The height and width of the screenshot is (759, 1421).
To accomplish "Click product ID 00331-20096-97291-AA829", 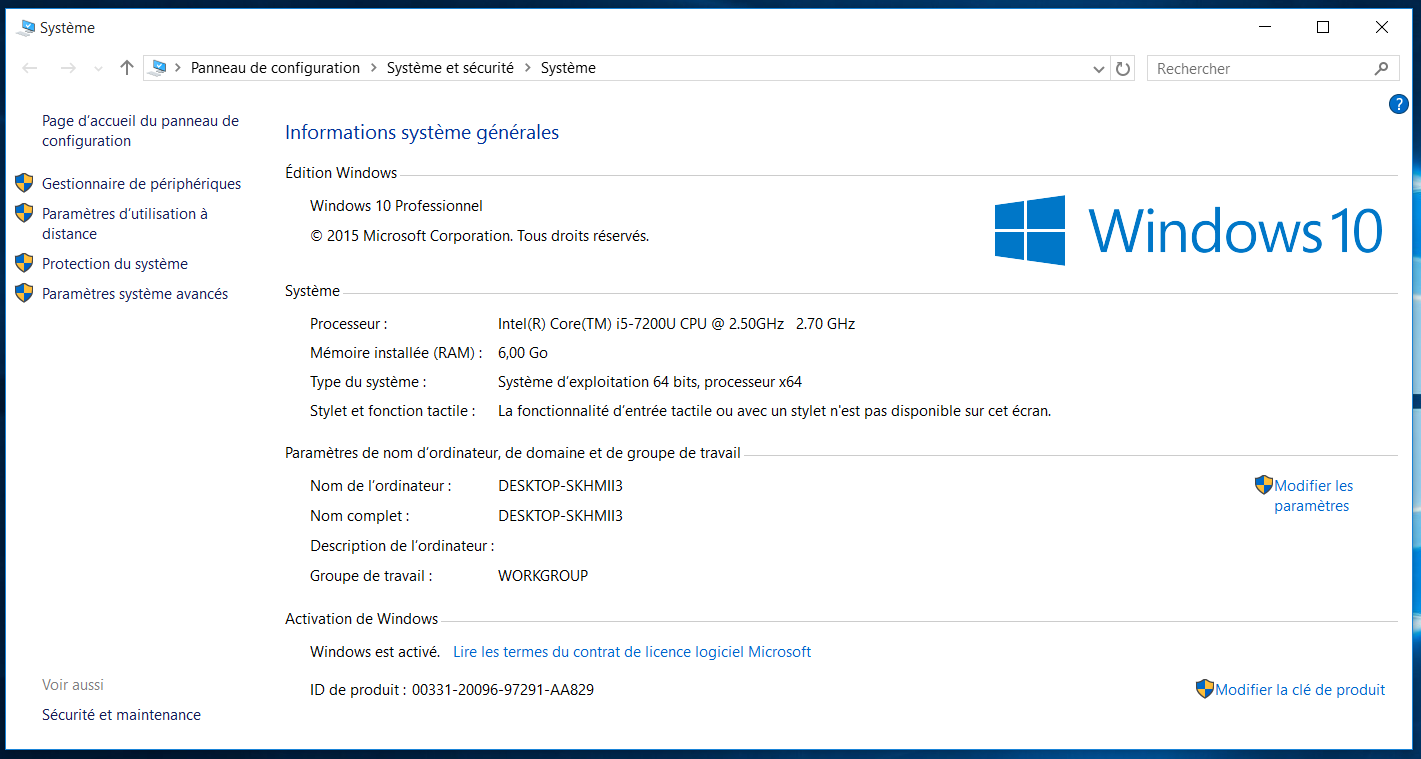I will (x=503, y=690).
